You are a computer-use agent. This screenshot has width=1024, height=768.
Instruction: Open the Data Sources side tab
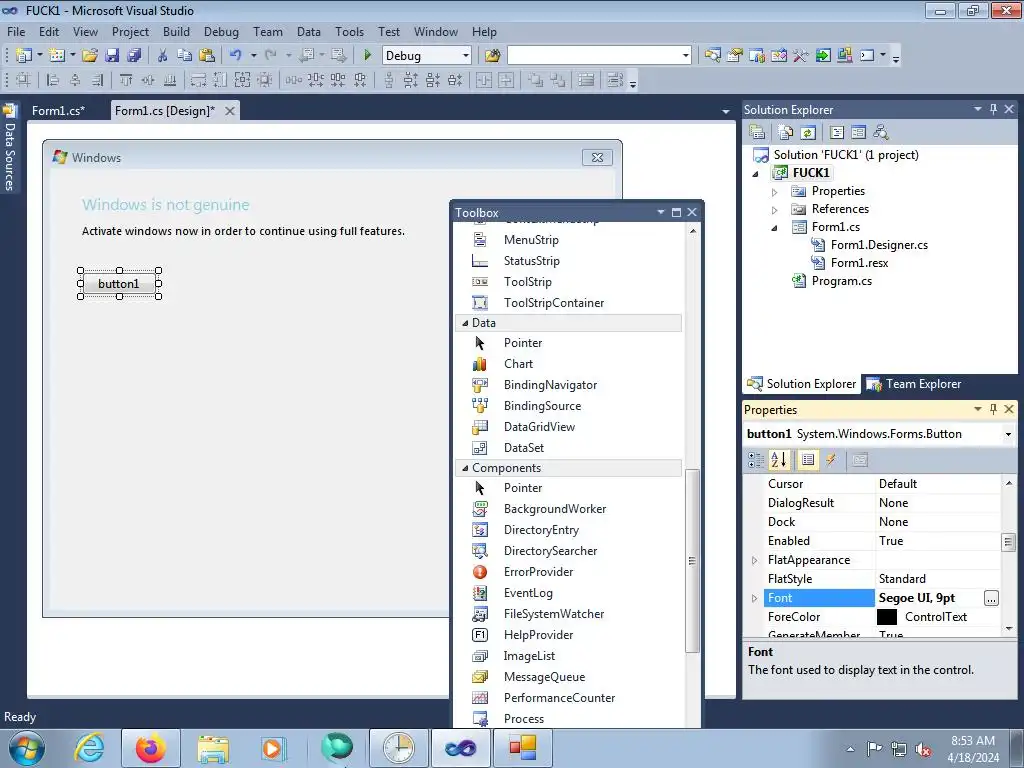tap(9, 150)
